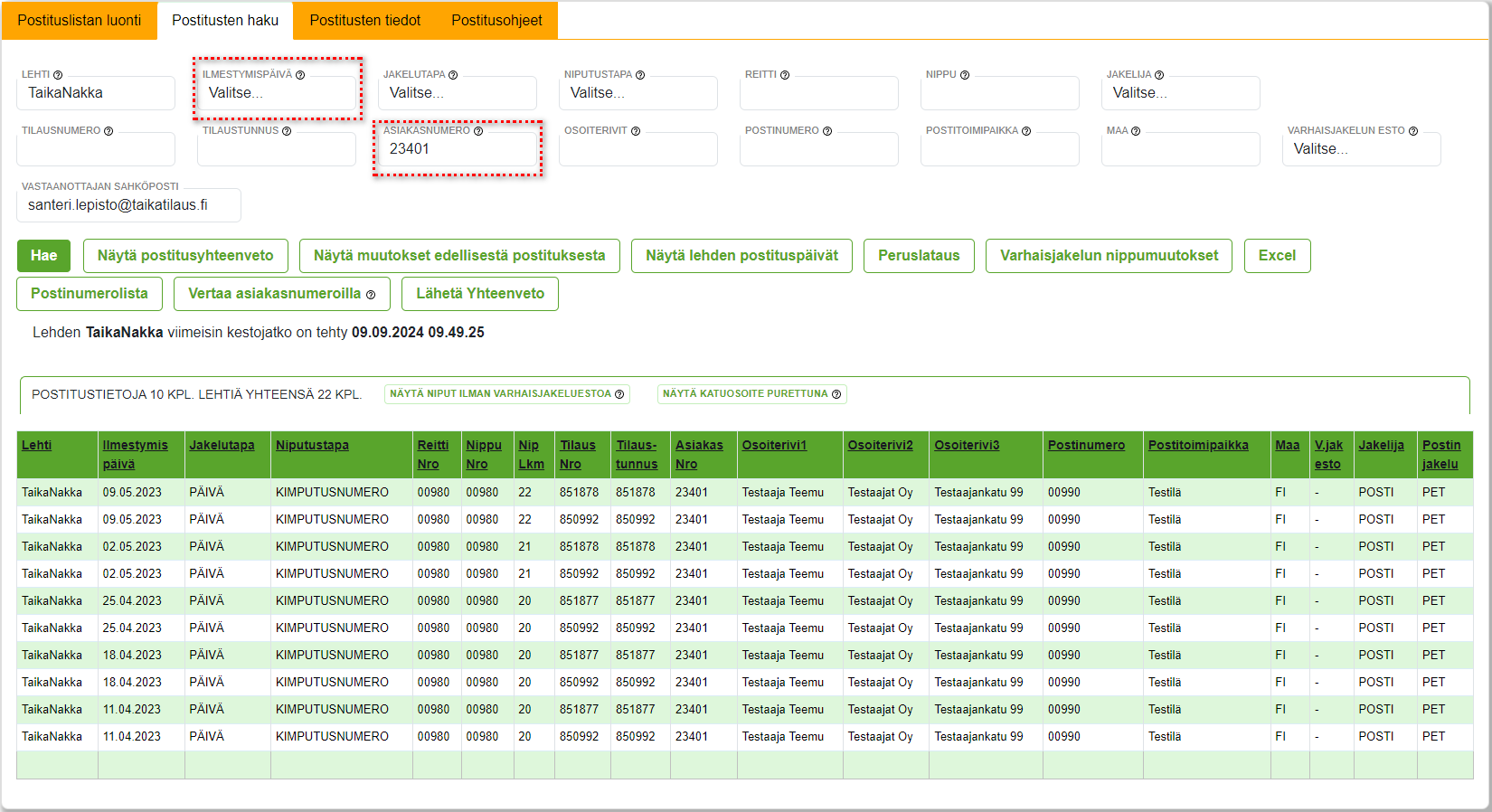This screenshot has width=1492, height=812.
Task: Click help icon beside ILMESTYMISPÄIVÄ label
Action: coord(300,75)
